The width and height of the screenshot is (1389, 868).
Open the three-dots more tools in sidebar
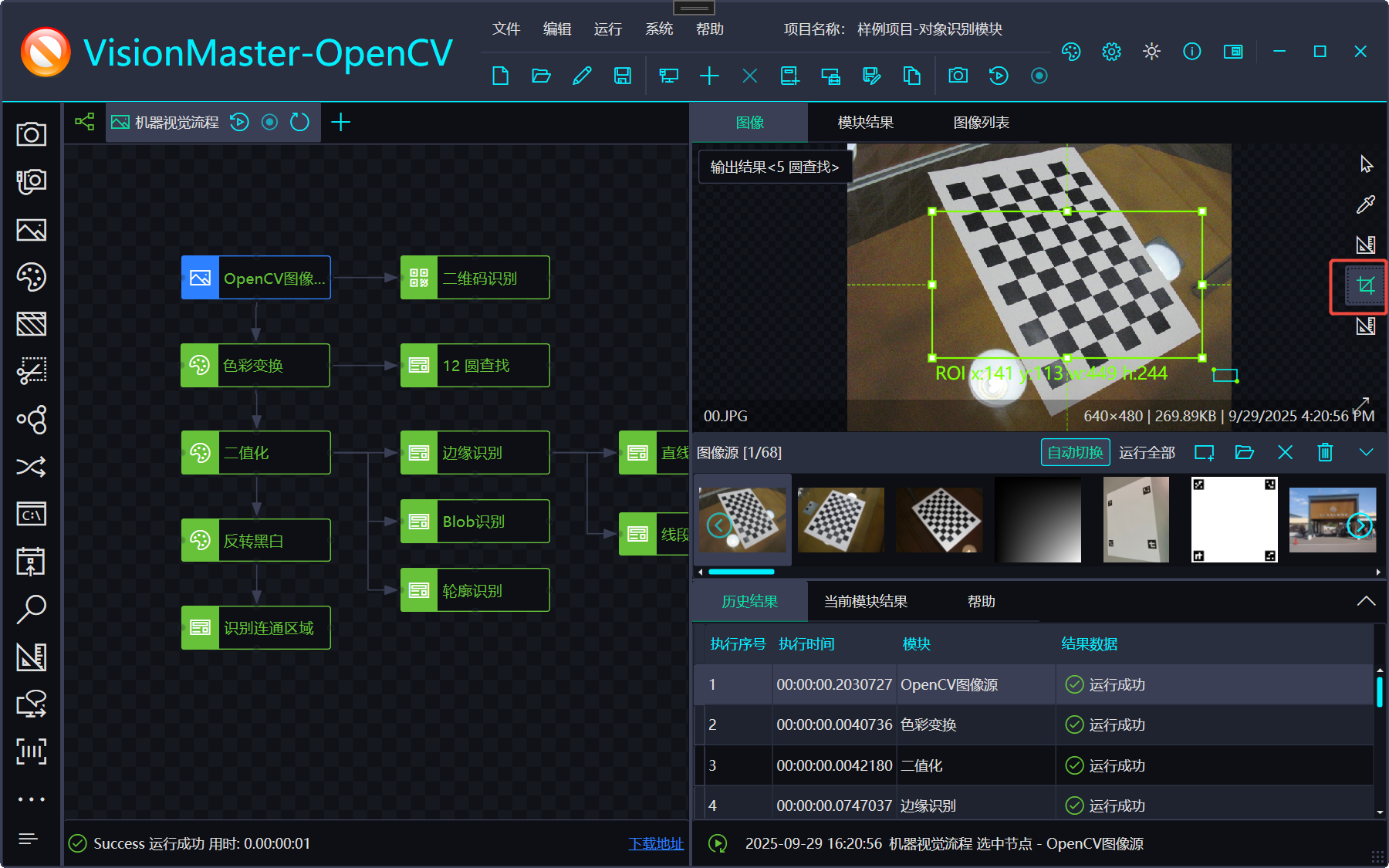click(x=32, y=799)
